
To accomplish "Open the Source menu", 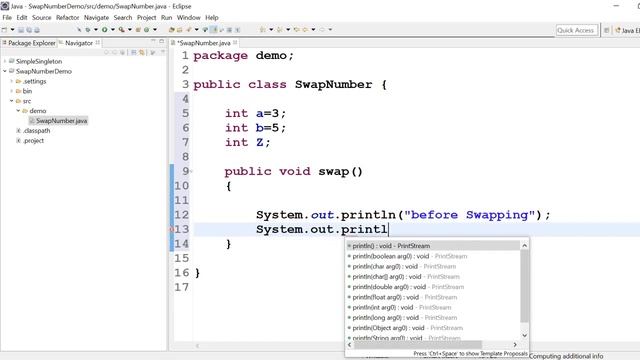I will tap(42, 18).
